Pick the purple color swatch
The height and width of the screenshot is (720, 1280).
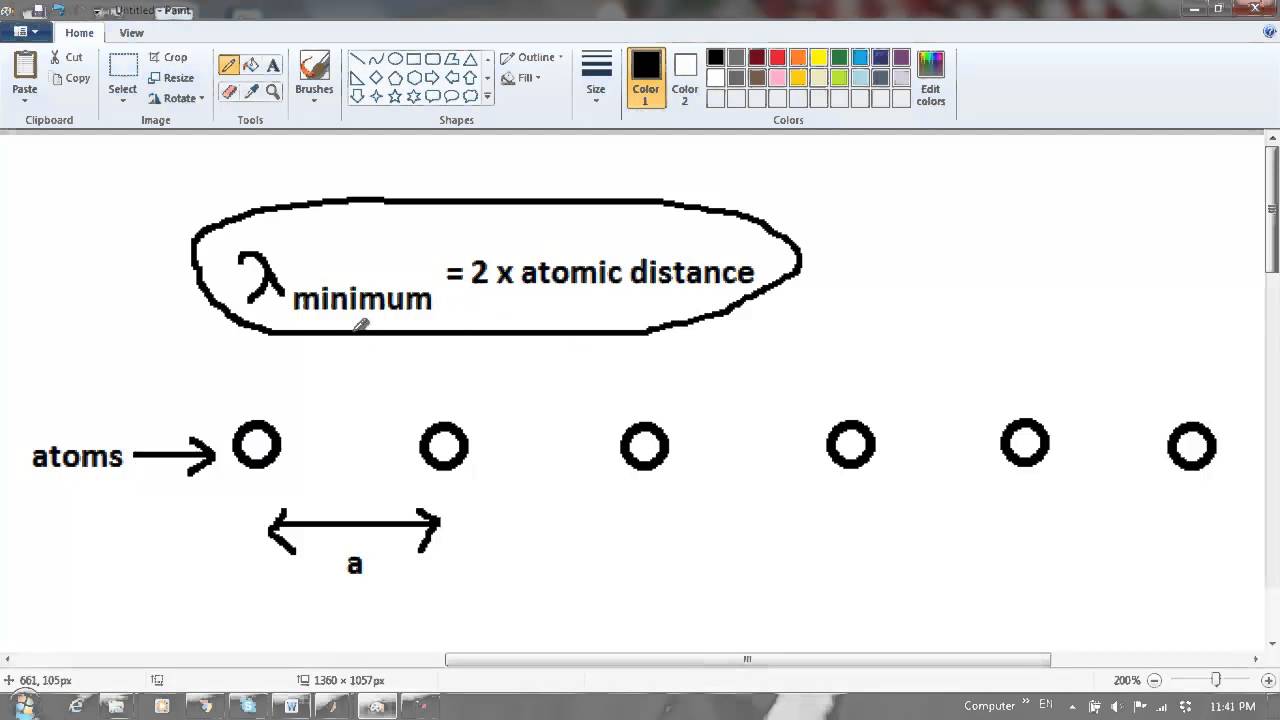click(x=901, y=58)
